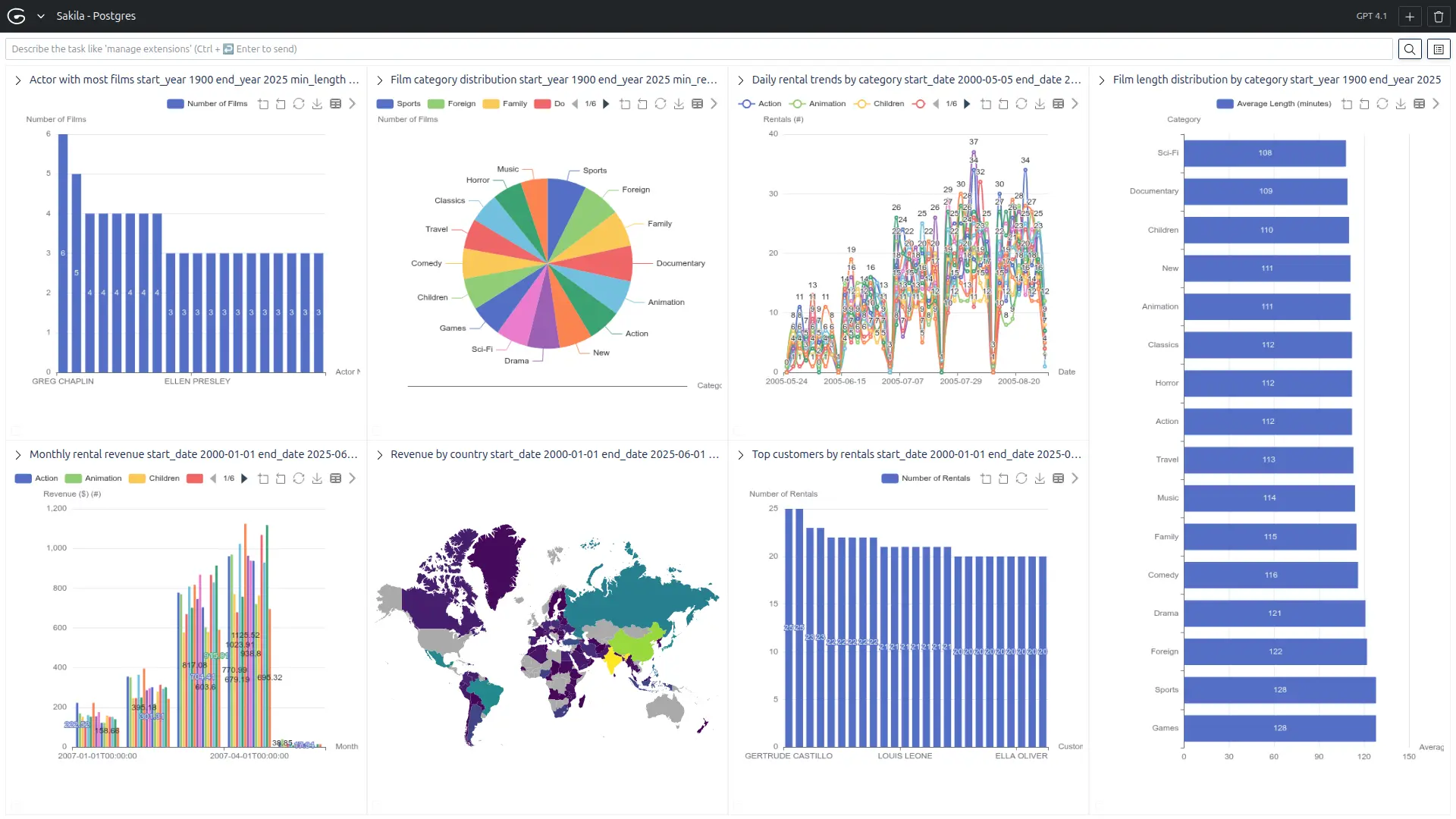Click the new tab plus icon
The height and width of the screenshot is (819, 1456).
tap(1409, 16)
